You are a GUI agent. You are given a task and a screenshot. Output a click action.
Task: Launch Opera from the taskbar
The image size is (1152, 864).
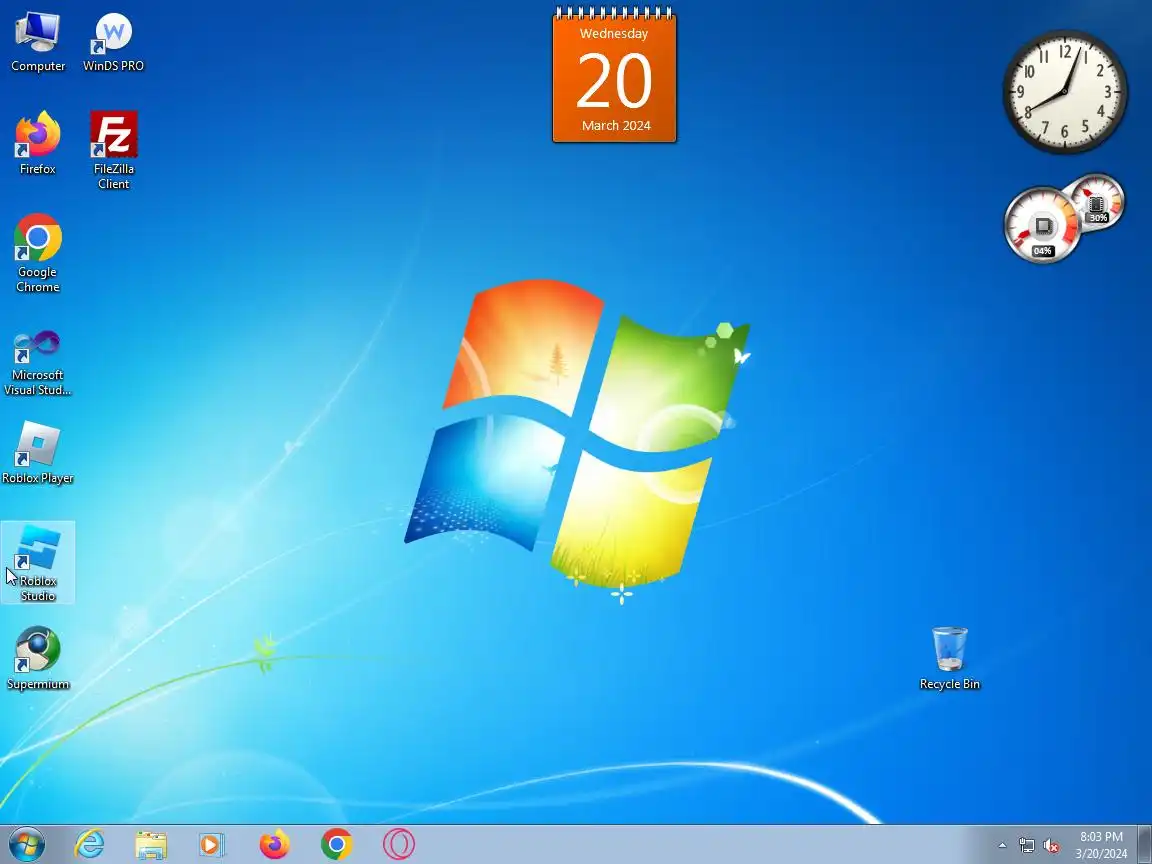pyautogui.click(x=399, y=845)
